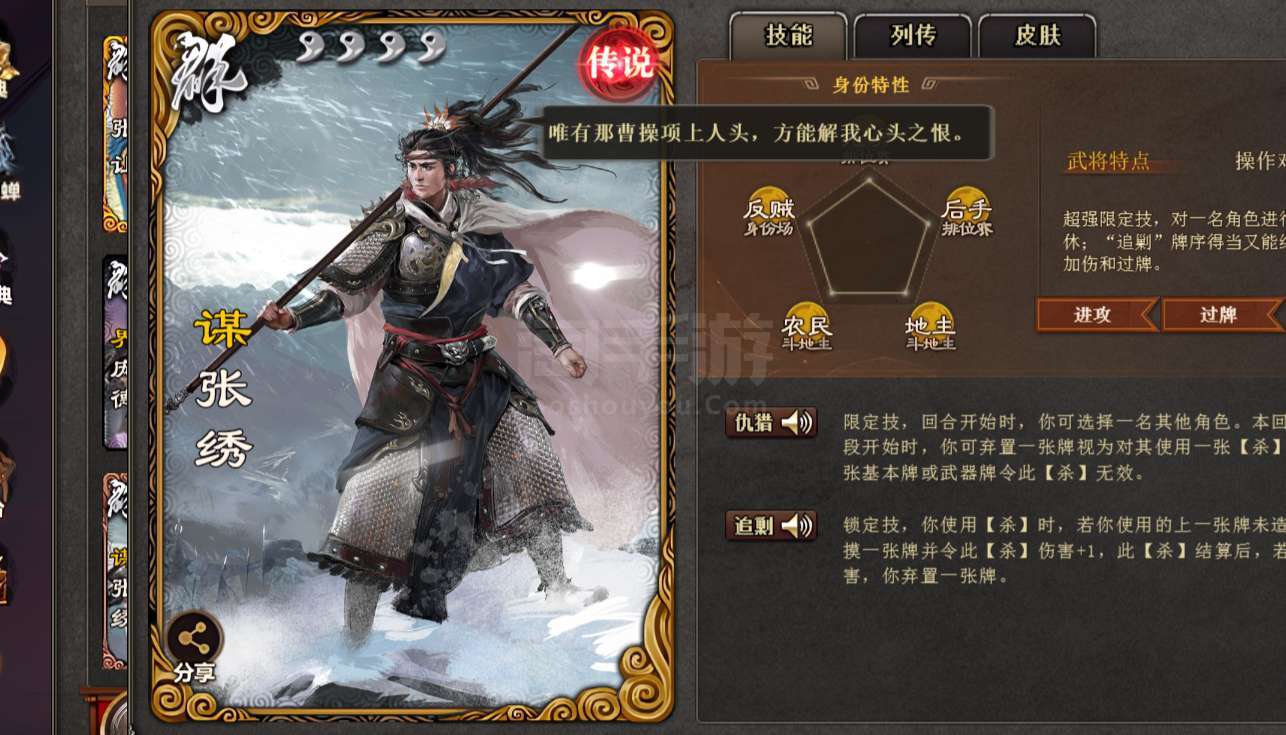
Task: Select the 农民 landlord-mode badge
Action: click(806, 327)
